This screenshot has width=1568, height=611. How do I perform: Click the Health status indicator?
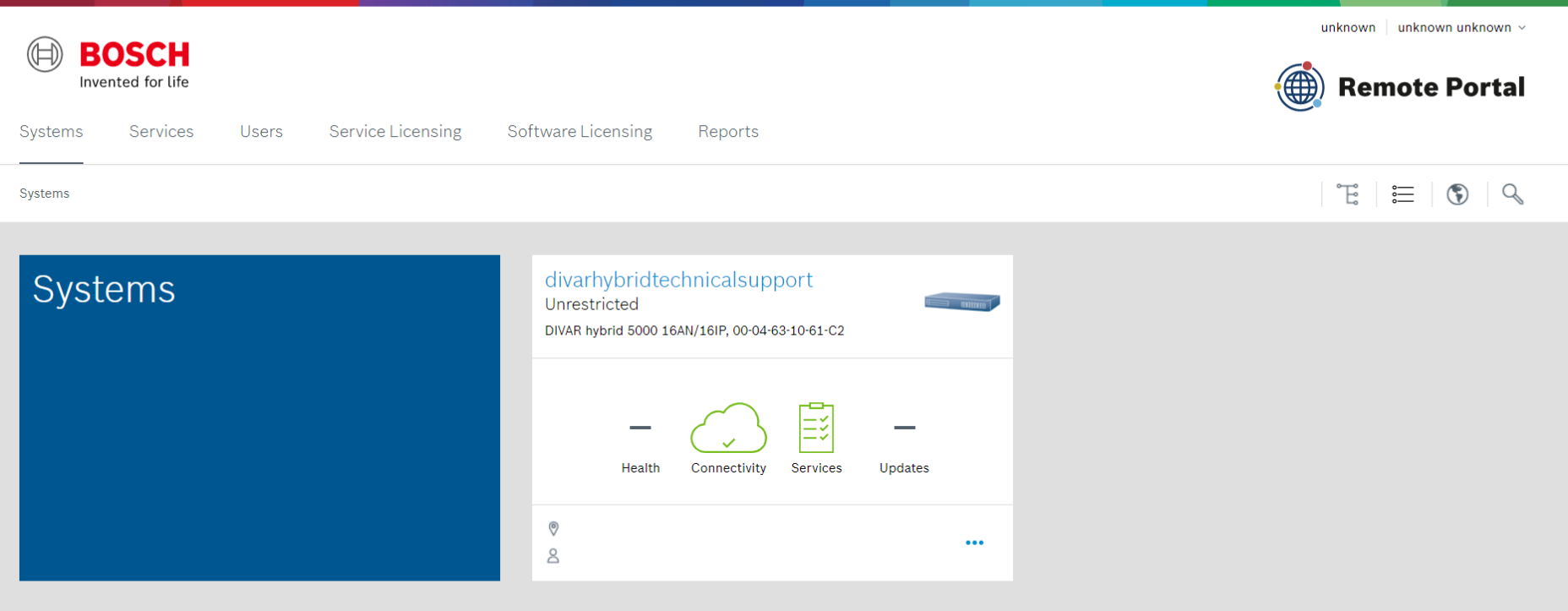click(x=640, y=428)
